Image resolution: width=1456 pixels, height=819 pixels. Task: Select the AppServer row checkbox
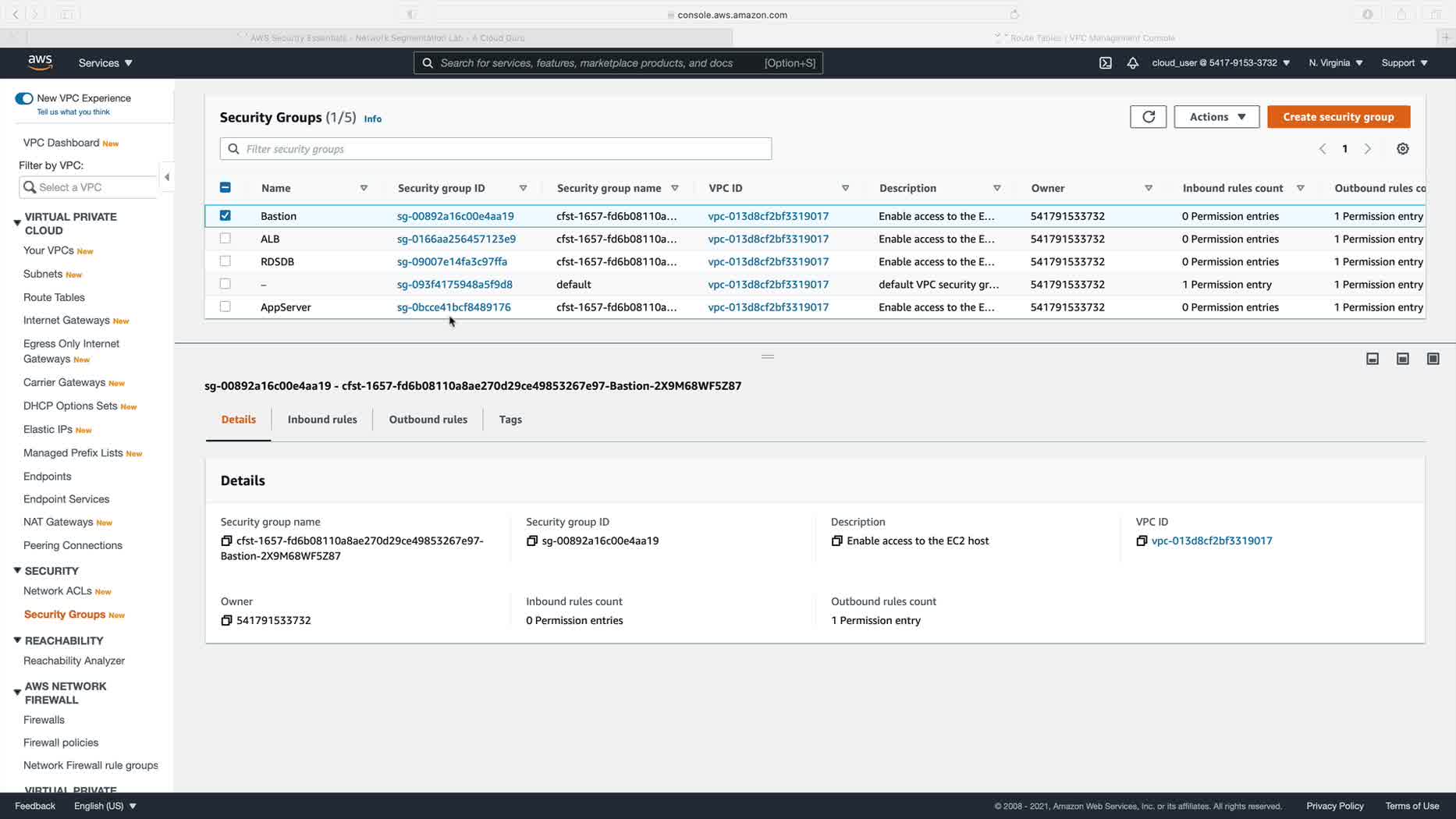point(226,307)
